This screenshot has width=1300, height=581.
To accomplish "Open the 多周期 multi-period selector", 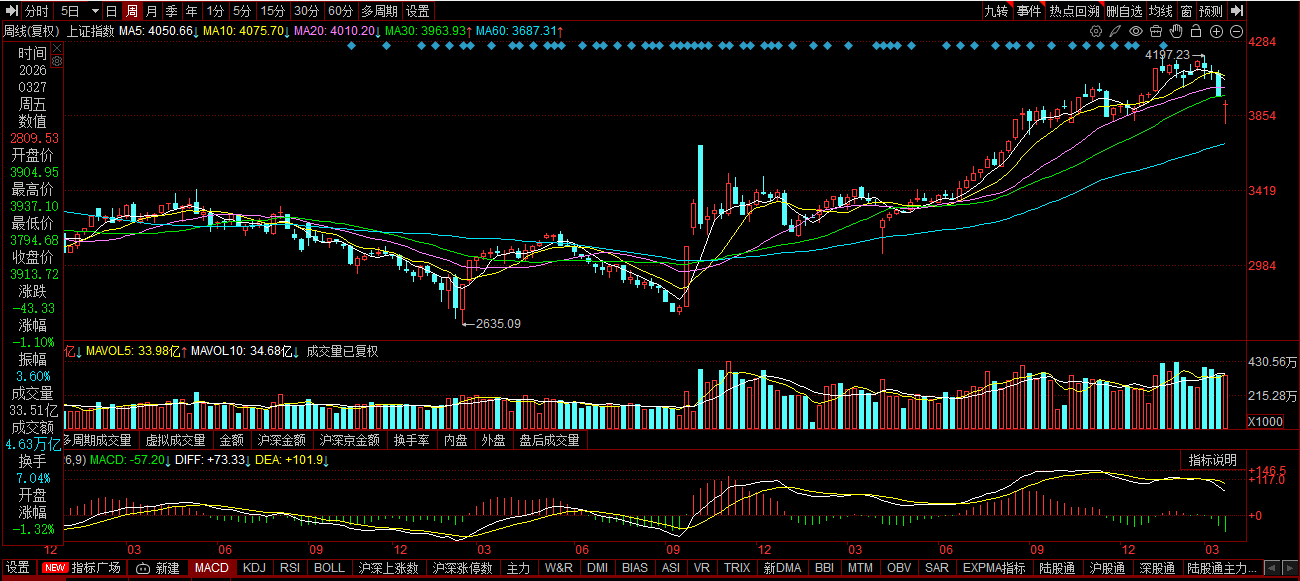I will [x=378, y=11].
